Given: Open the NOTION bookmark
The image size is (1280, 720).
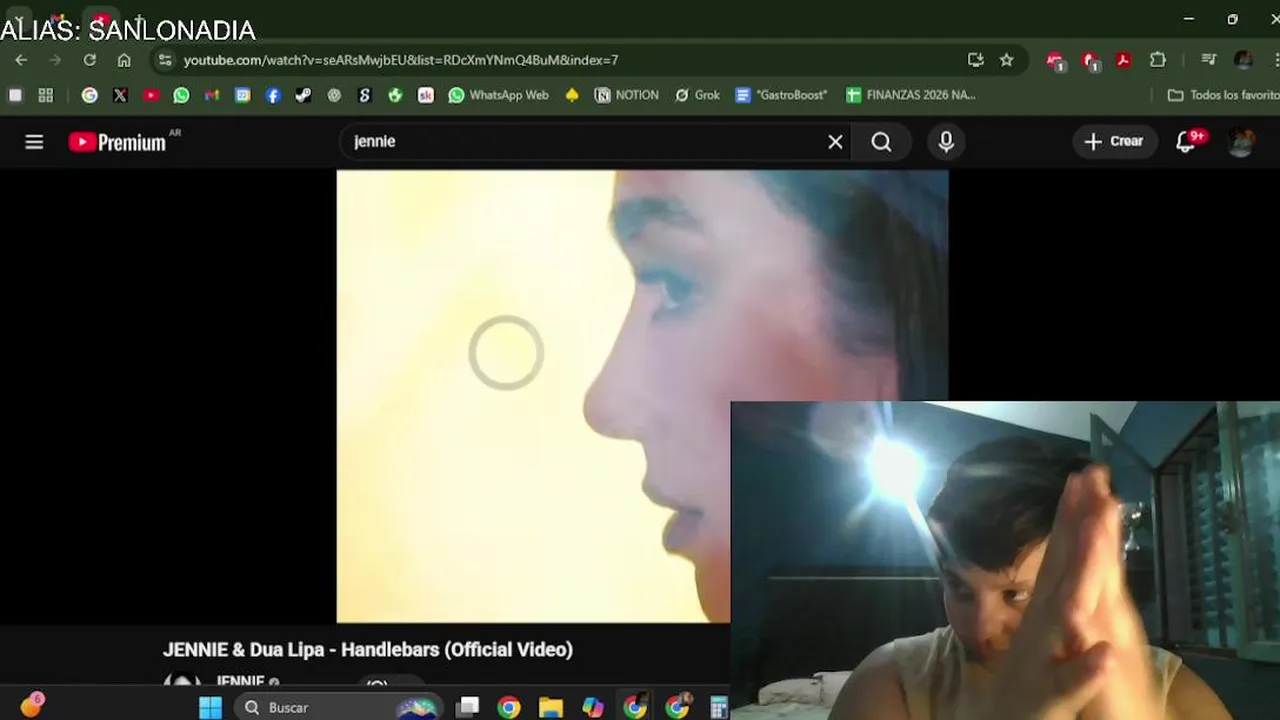Looking at the screenshot, I should click(x=627, y=95).
